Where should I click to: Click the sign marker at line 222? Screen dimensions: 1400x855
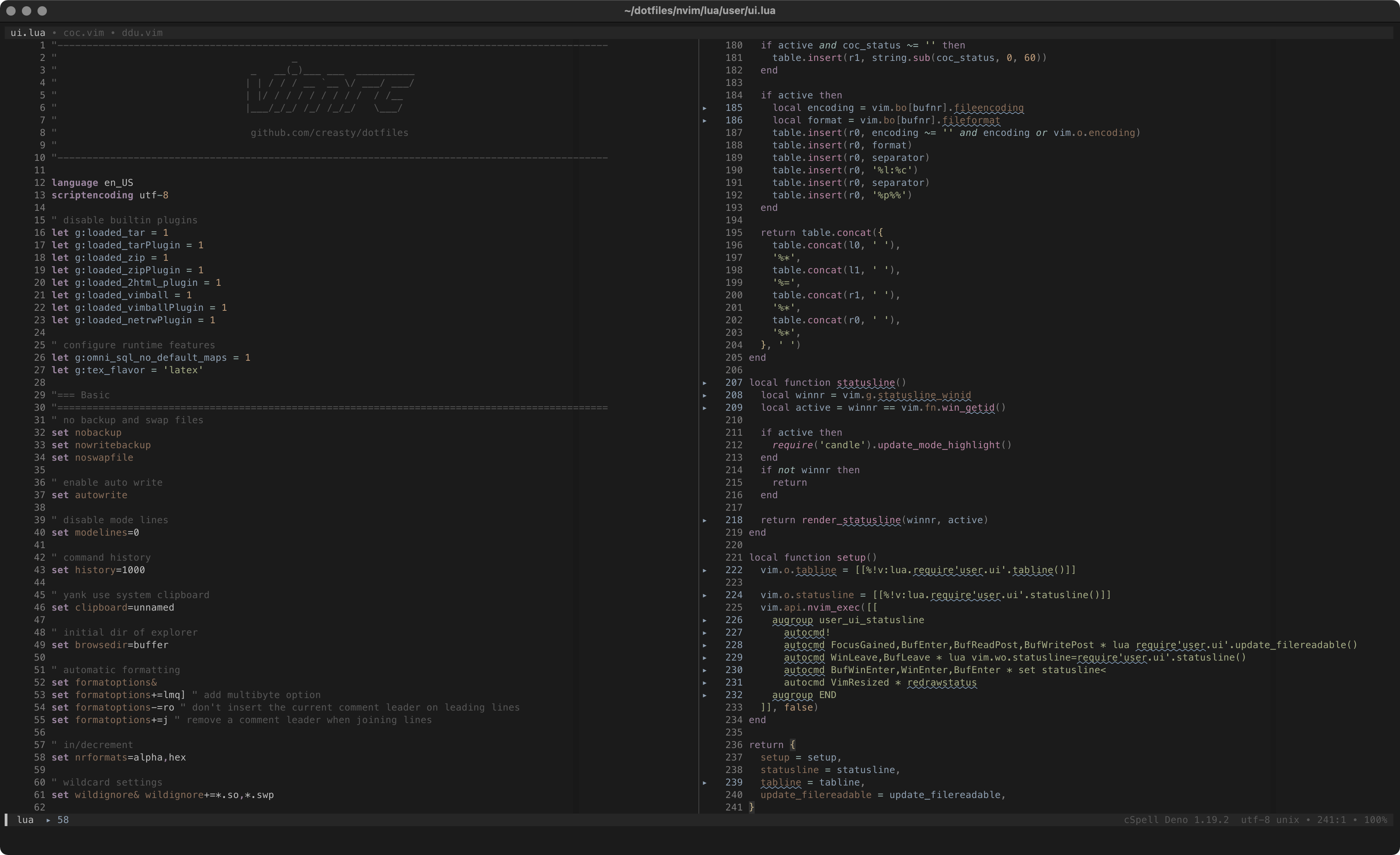(x=705, y=570)
